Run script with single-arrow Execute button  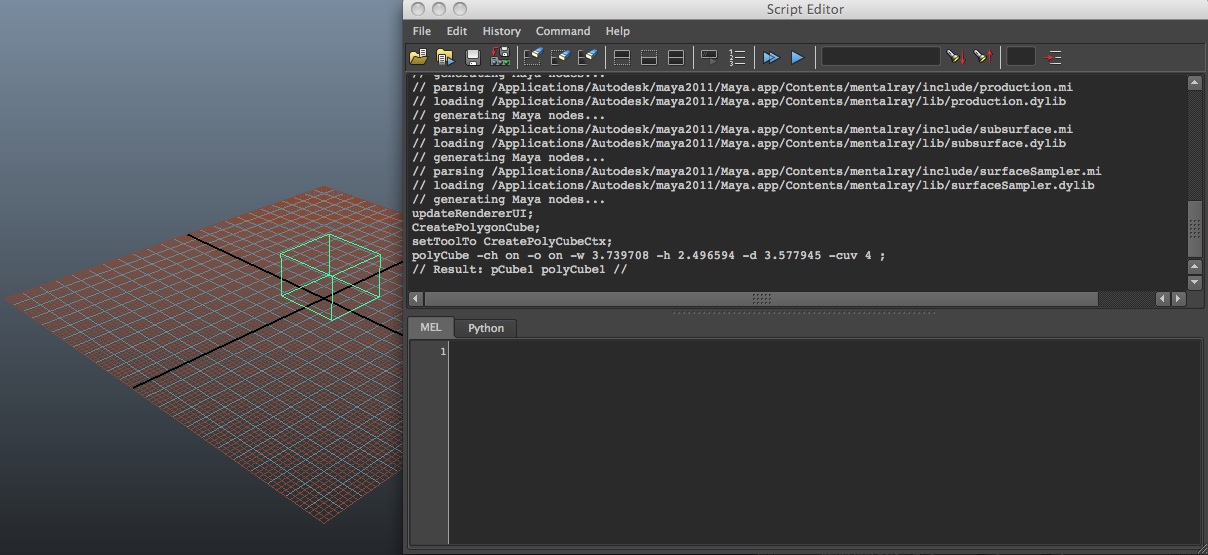pos(797,57)
